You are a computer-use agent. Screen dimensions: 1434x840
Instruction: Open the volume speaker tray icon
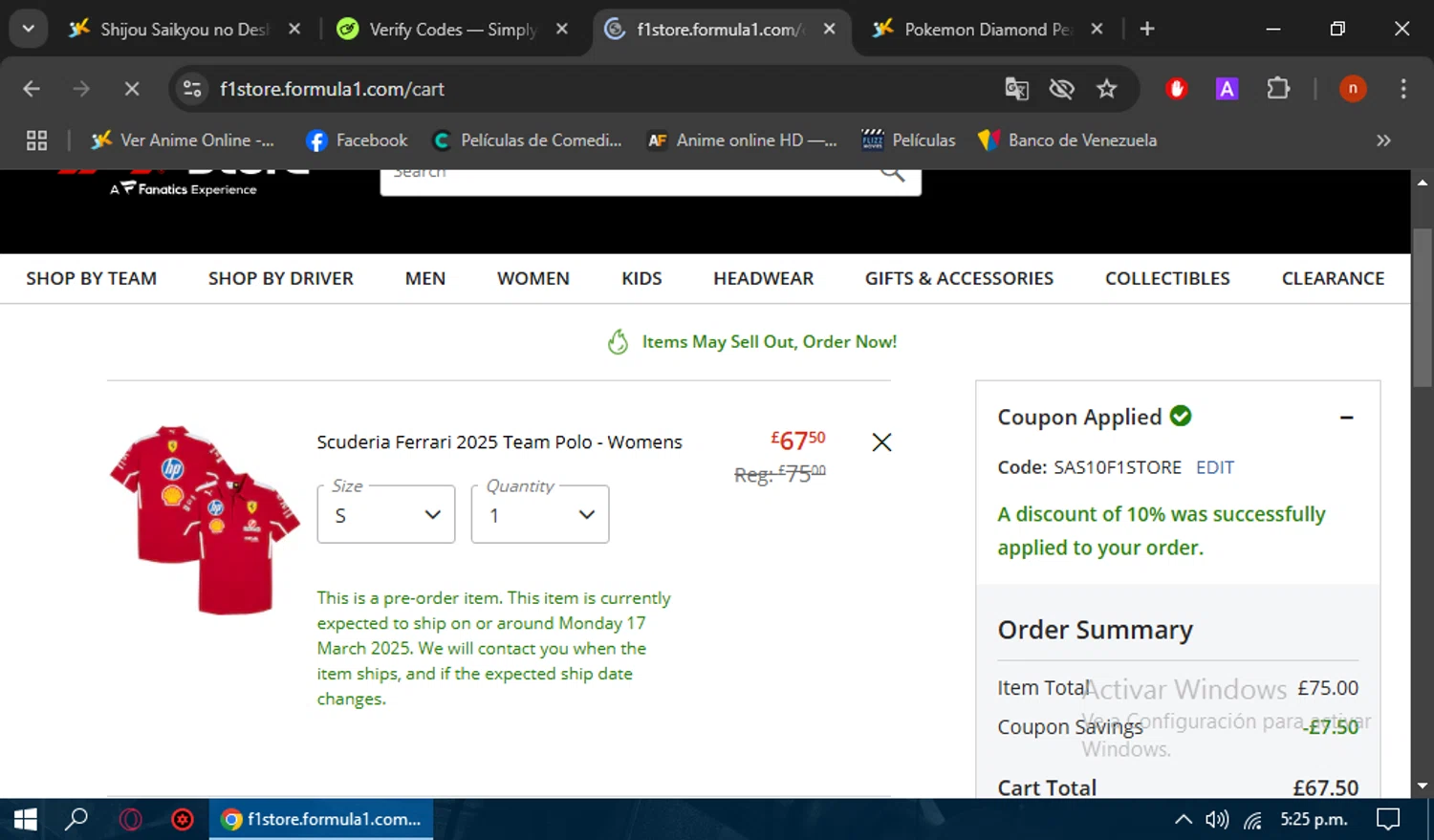coord(1216,819)
